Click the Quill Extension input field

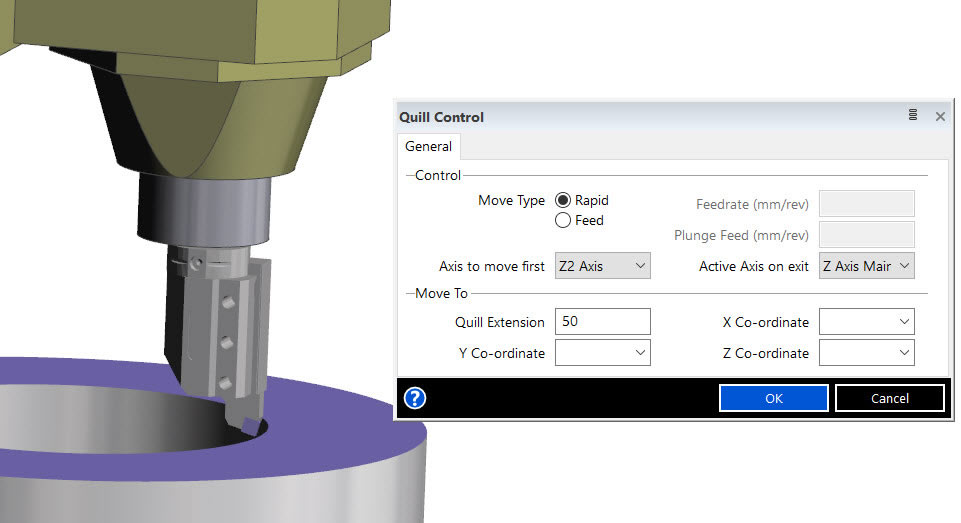tap(602, 322)
